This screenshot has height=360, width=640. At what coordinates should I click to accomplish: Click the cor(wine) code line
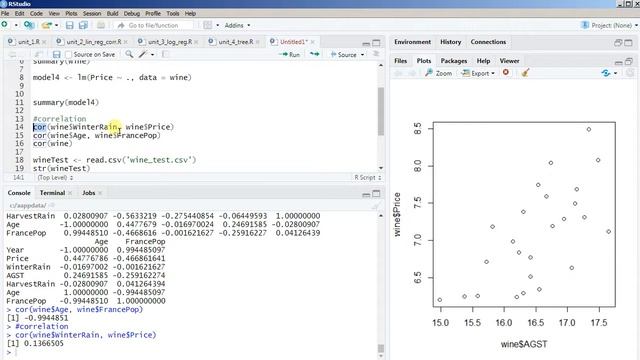52,144
